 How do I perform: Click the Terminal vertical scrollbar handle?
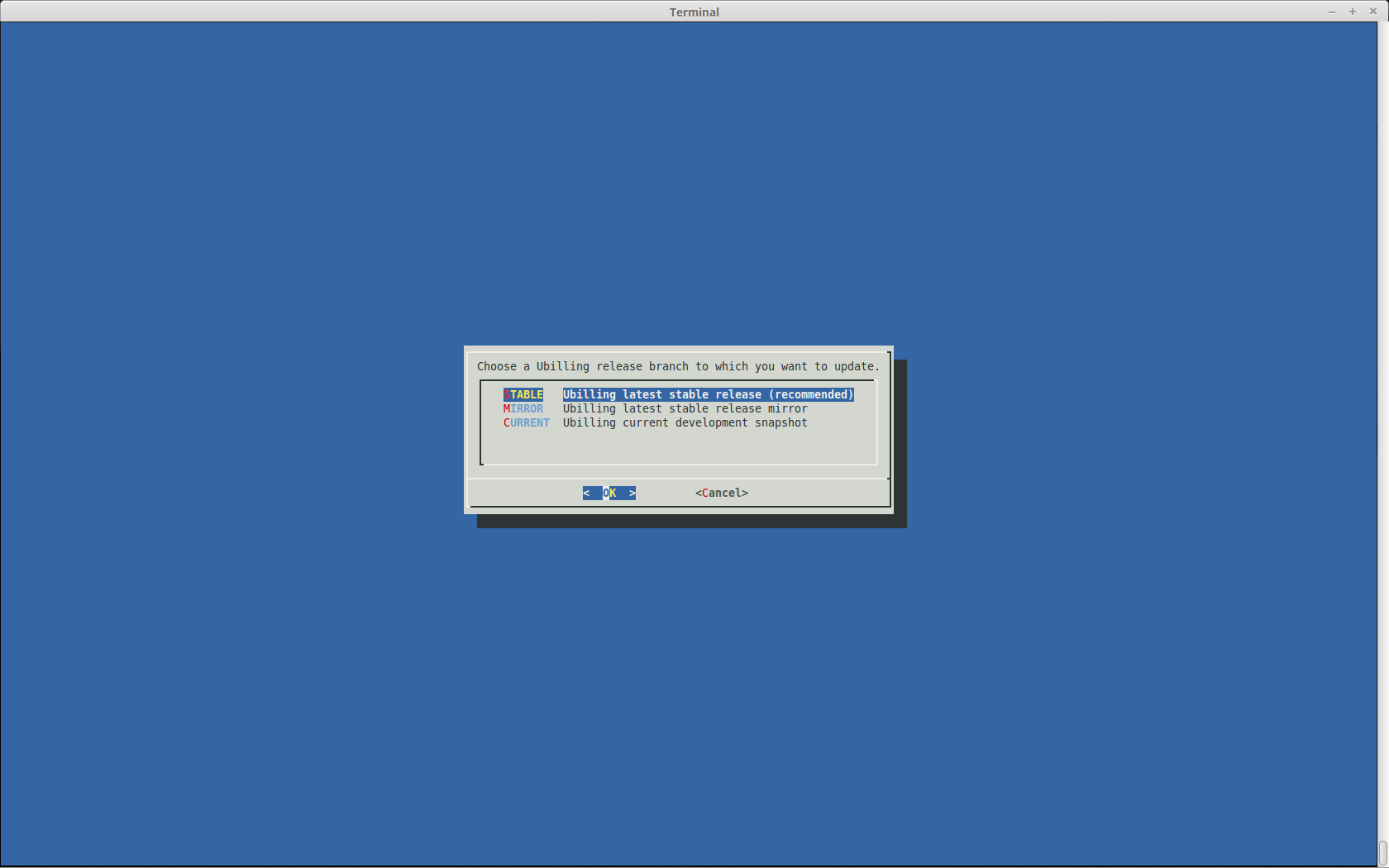click(x=1383, y=852)
